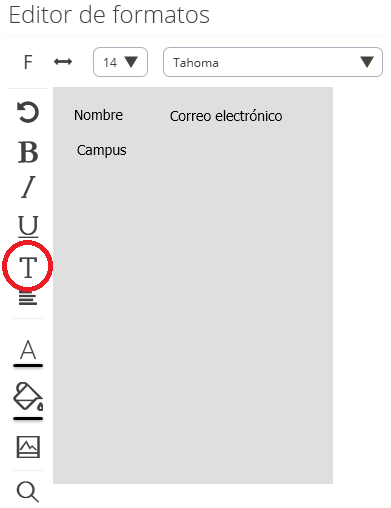Toggle bold formatting with B icon

pos(28,152)
